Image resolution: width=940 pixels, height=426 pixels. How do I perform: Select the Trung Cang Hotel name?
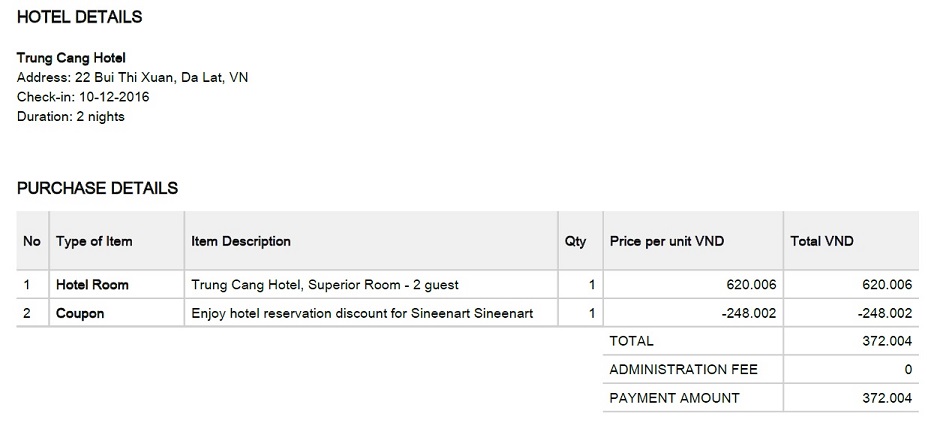[x=71, y=58]
